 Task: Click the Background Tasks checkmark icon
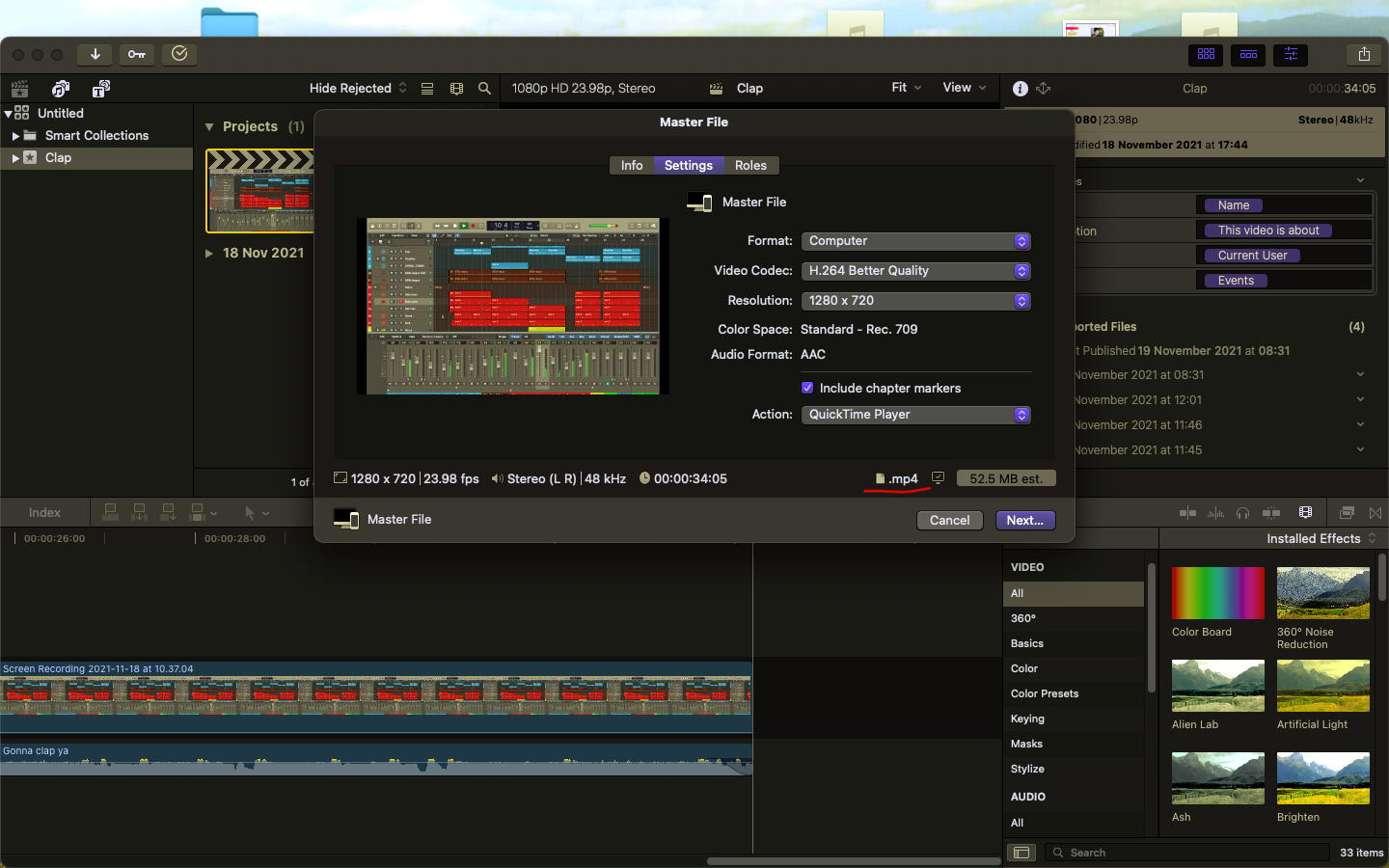coord(179,54)
